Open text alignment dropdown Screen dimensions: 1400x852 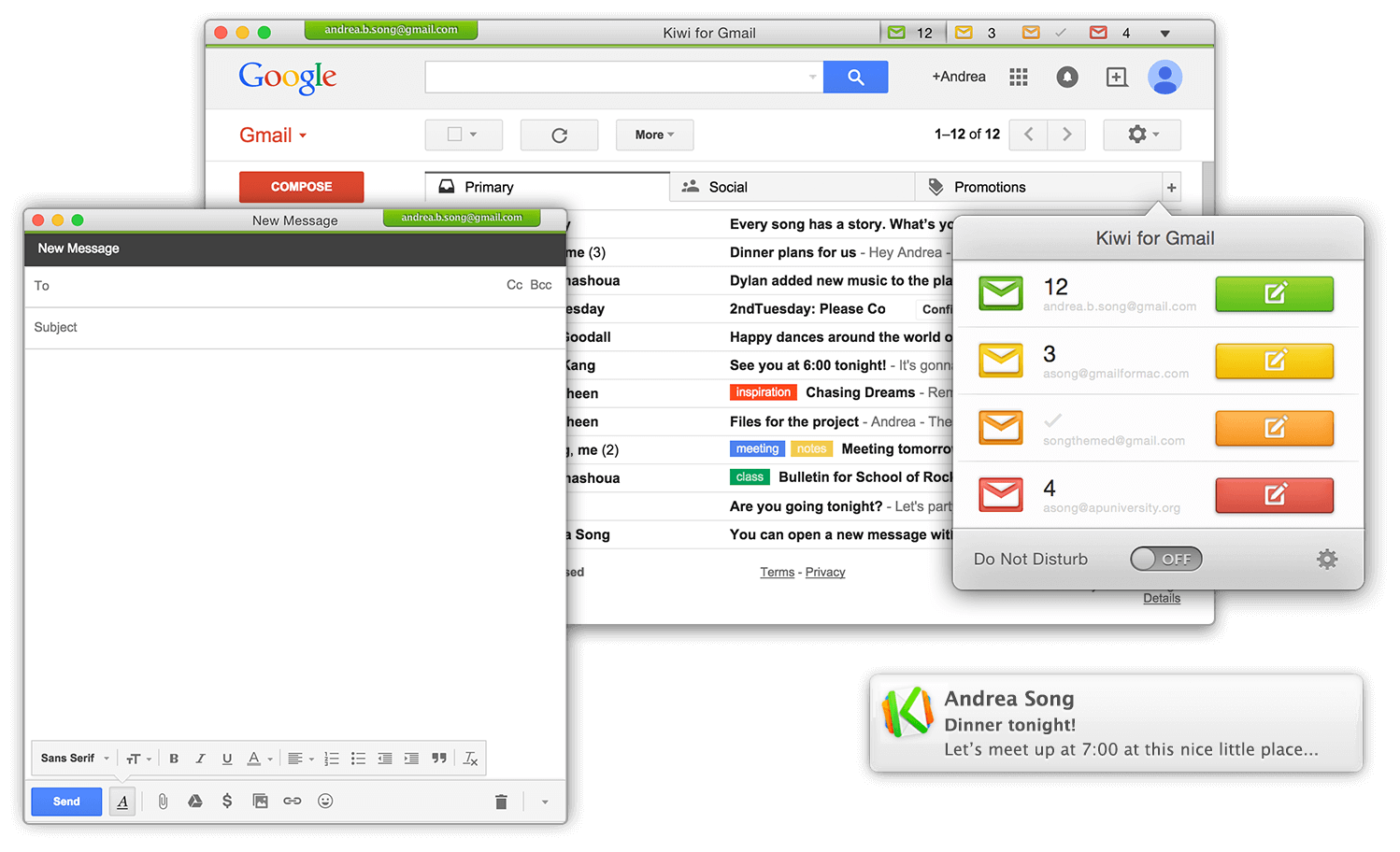pyautogui.click(x=300, y=759)
